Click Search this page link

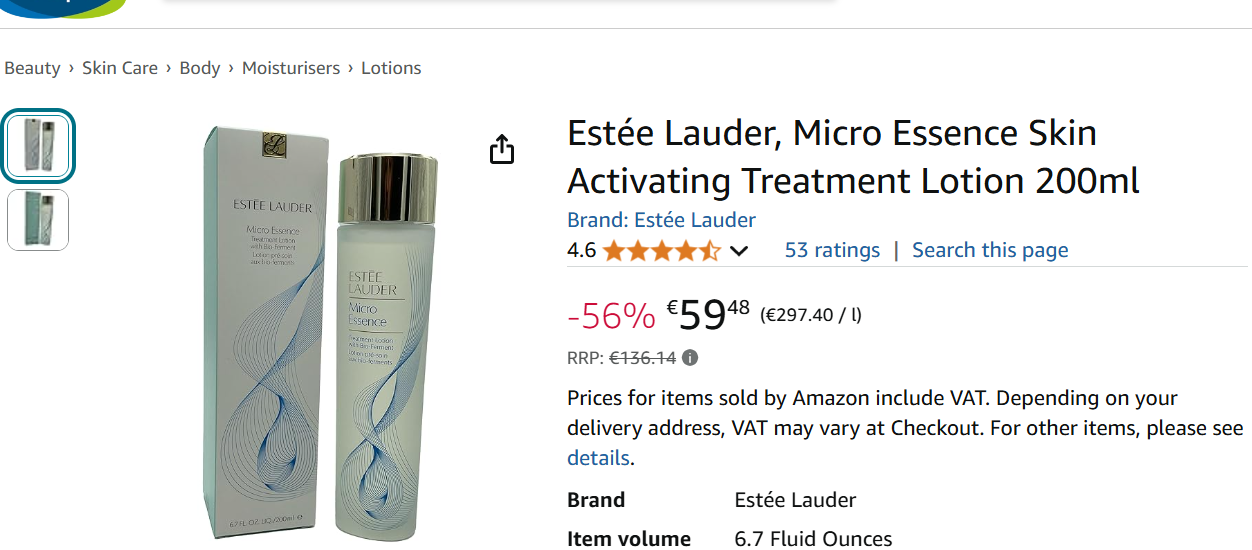990,250
